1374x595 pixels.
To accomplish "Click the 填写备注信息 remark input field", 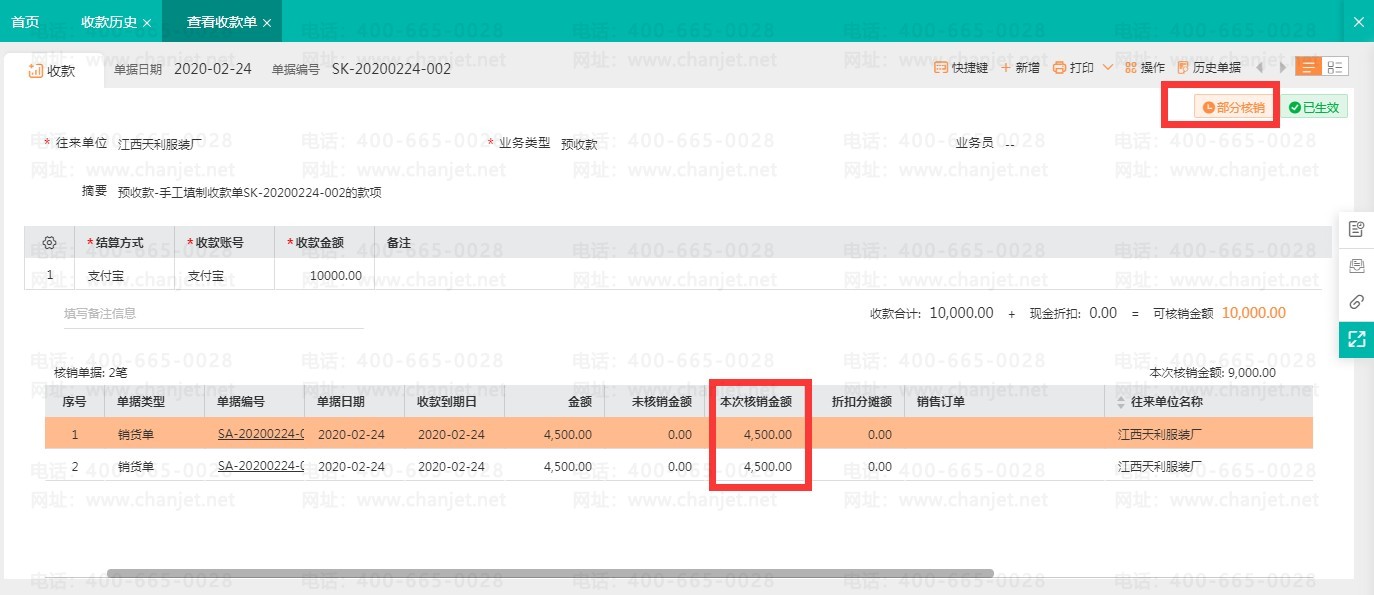I will 213,314.
